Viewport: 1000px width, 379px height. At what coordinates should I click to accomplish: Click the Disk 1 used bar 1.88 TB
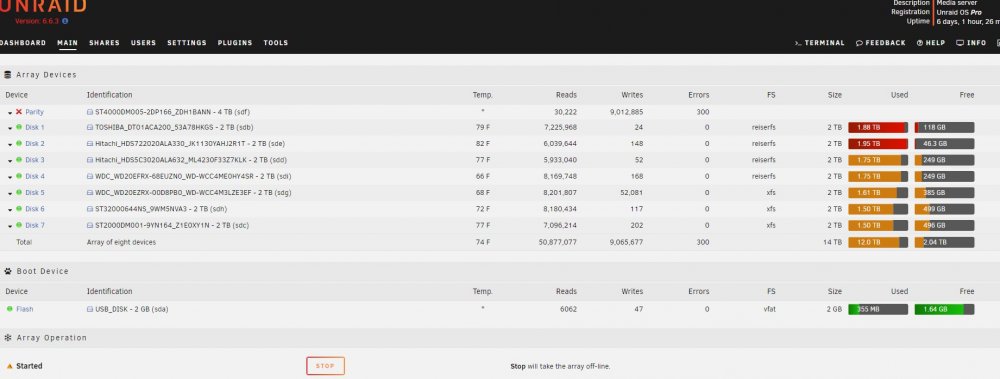click(x=878, y=127)
